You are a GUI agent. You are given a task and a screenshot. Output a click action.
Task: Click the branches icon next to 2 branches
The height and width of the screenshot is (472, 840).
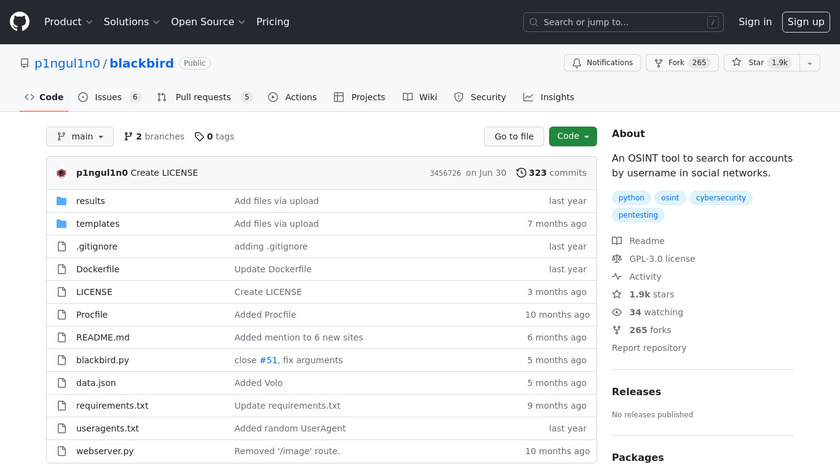pos(128,137)
